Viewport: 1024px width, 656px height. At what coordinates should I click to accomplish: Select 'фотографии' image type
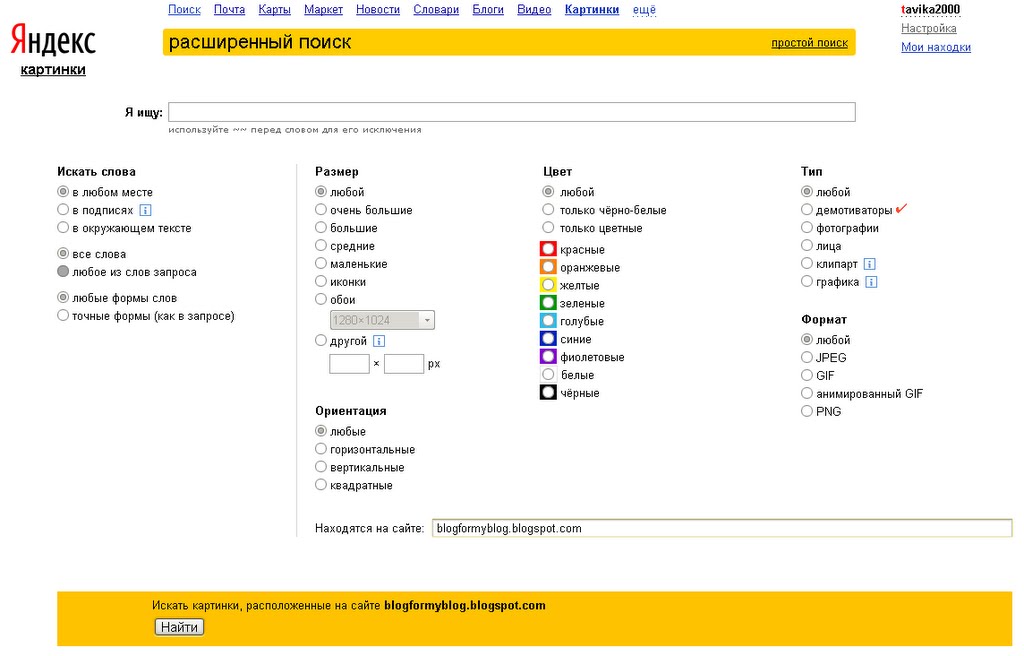tap(807, 227)
